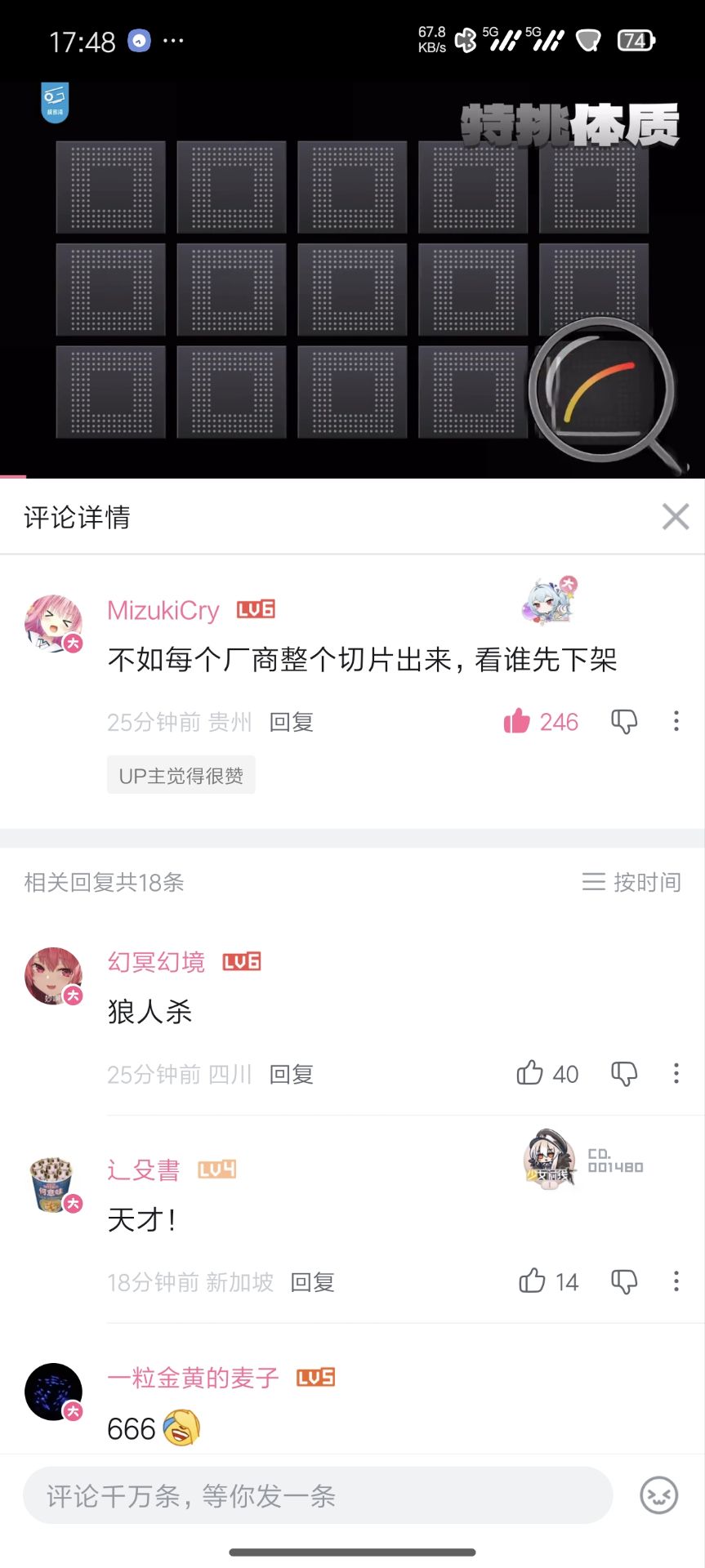This screenshot has height=1568, width=705.
Task: Dislike MizukiCry's main comment
Action: pos(624,722)
